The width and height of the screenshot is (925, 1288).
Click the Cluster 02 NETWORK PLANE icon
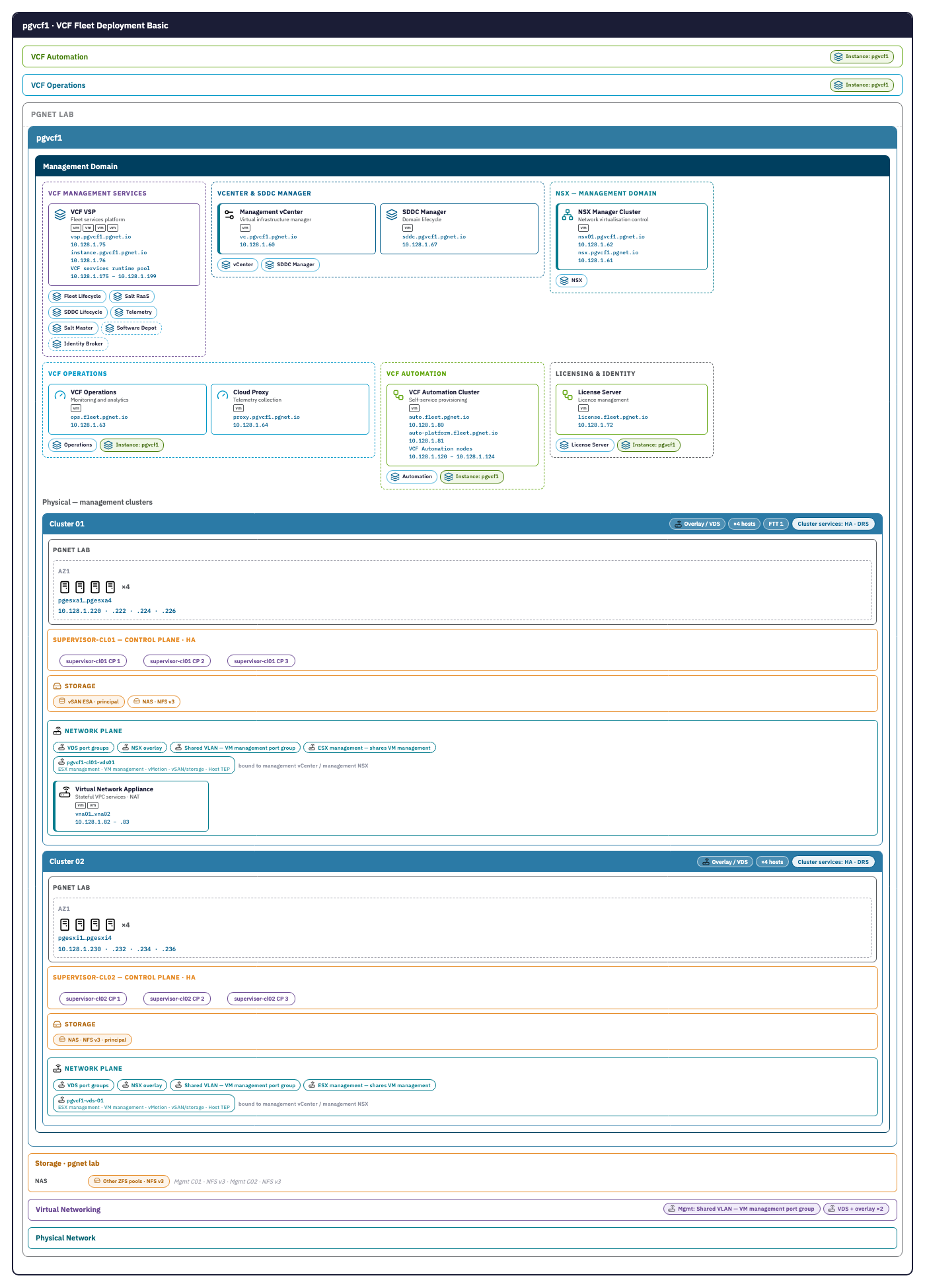pos(57,1069)
